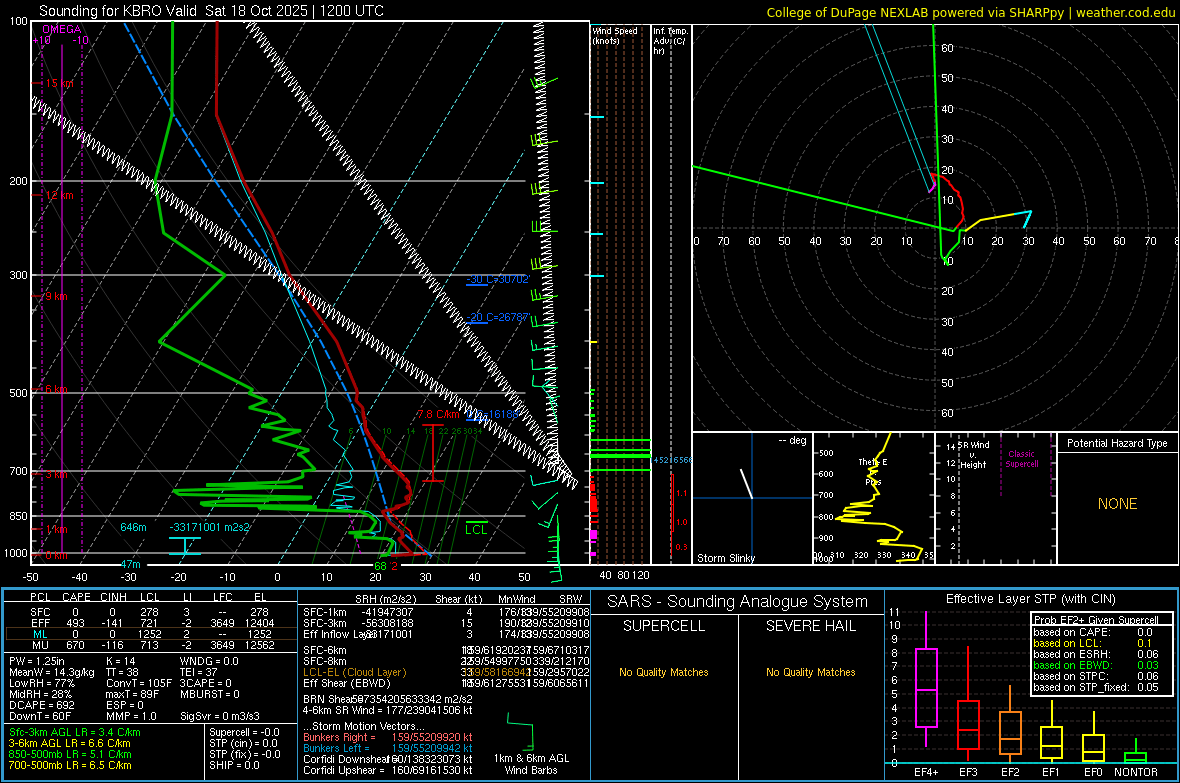
Task: Select the Sfc-3km AGL LR entry
Action: pyautogui.click(x=75, y=732)
